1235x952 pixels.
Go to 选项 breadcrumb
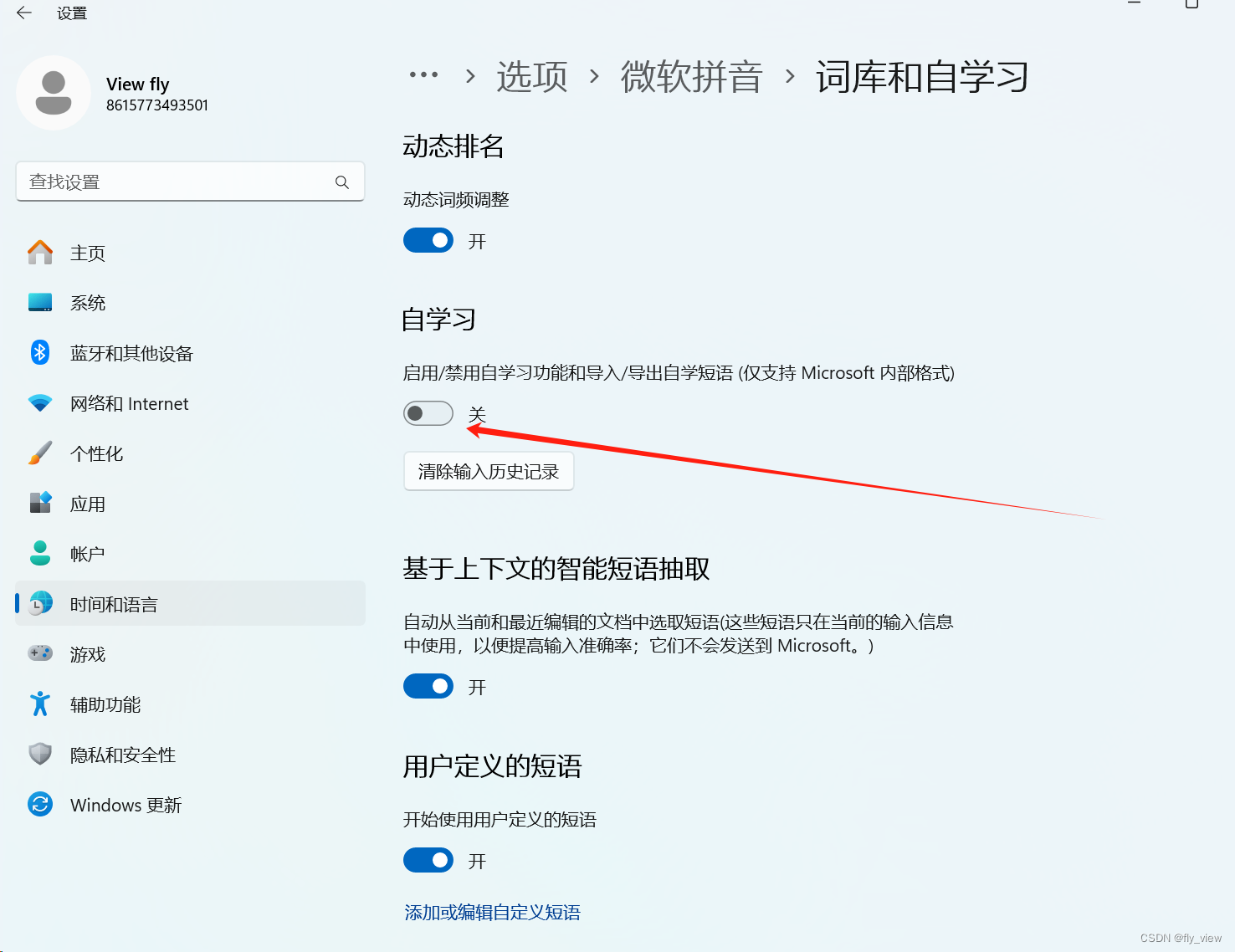pos(532,76)
